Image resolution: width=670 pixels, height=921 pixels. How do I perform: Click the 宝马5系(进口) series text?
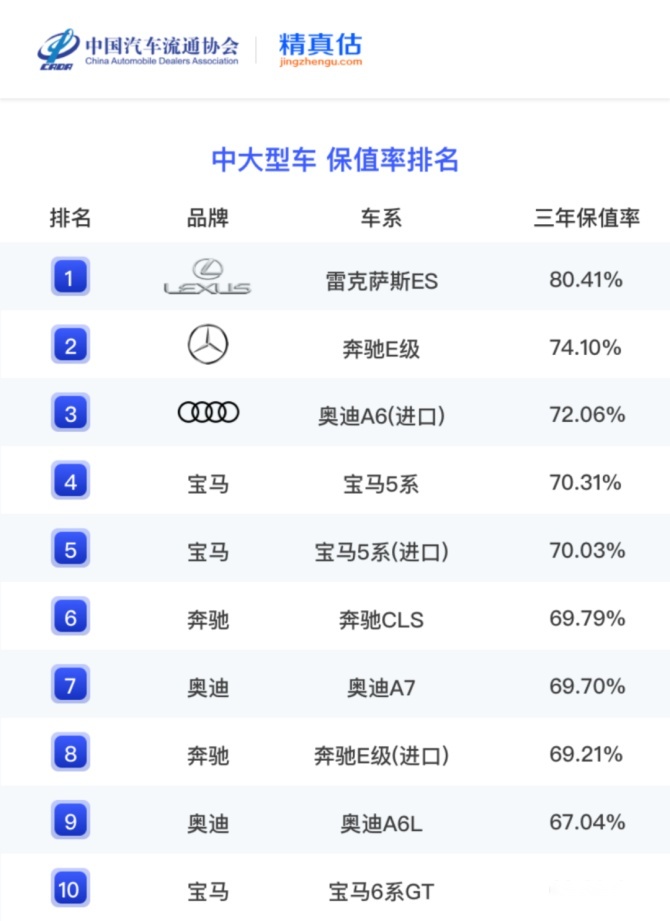[382, 552]
